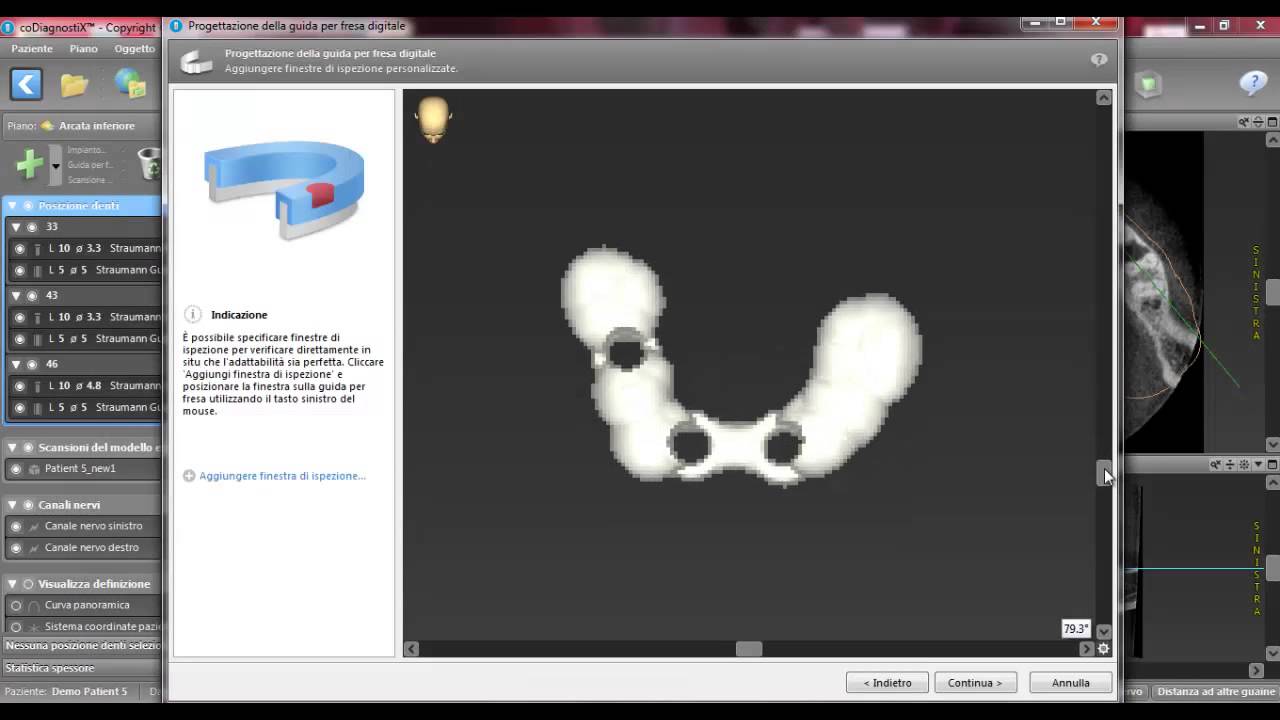Collapse the Canali nervi section
1280x720 pixels.
pos(12,505)
